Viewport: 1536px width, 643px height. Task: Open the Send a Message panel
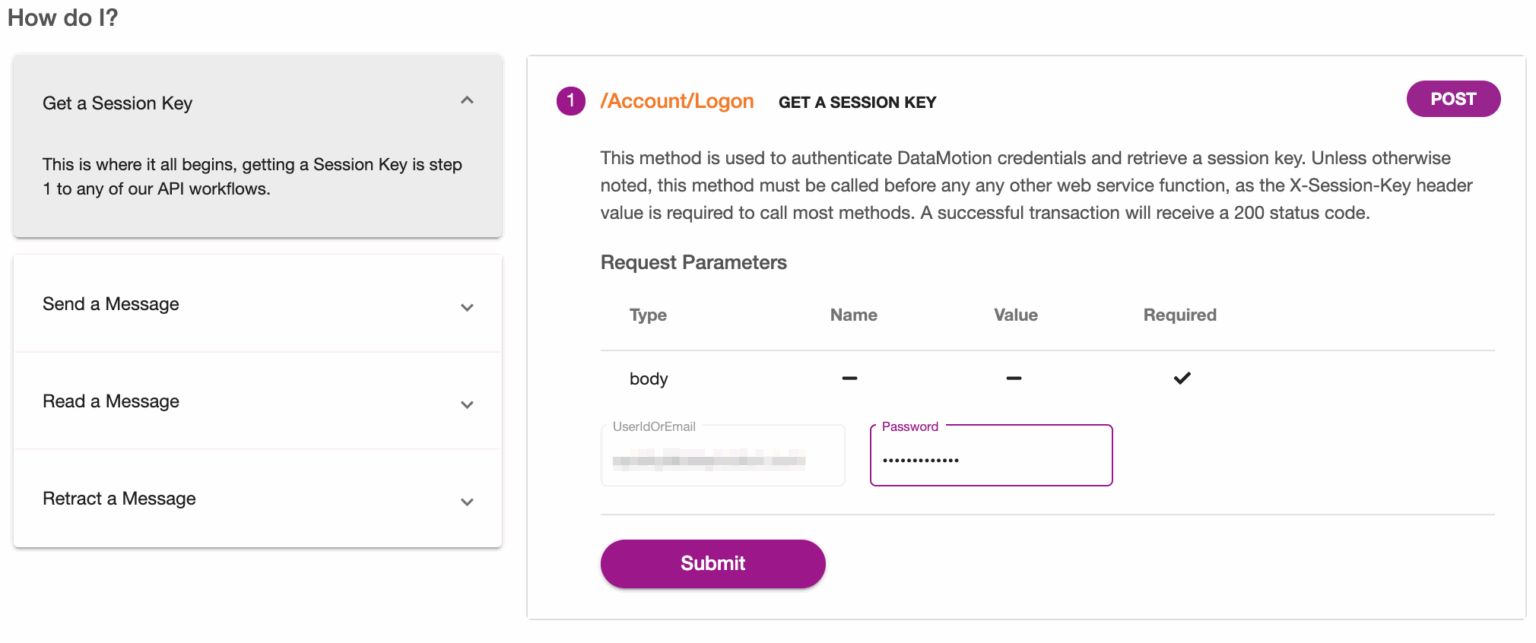[111, 304]
